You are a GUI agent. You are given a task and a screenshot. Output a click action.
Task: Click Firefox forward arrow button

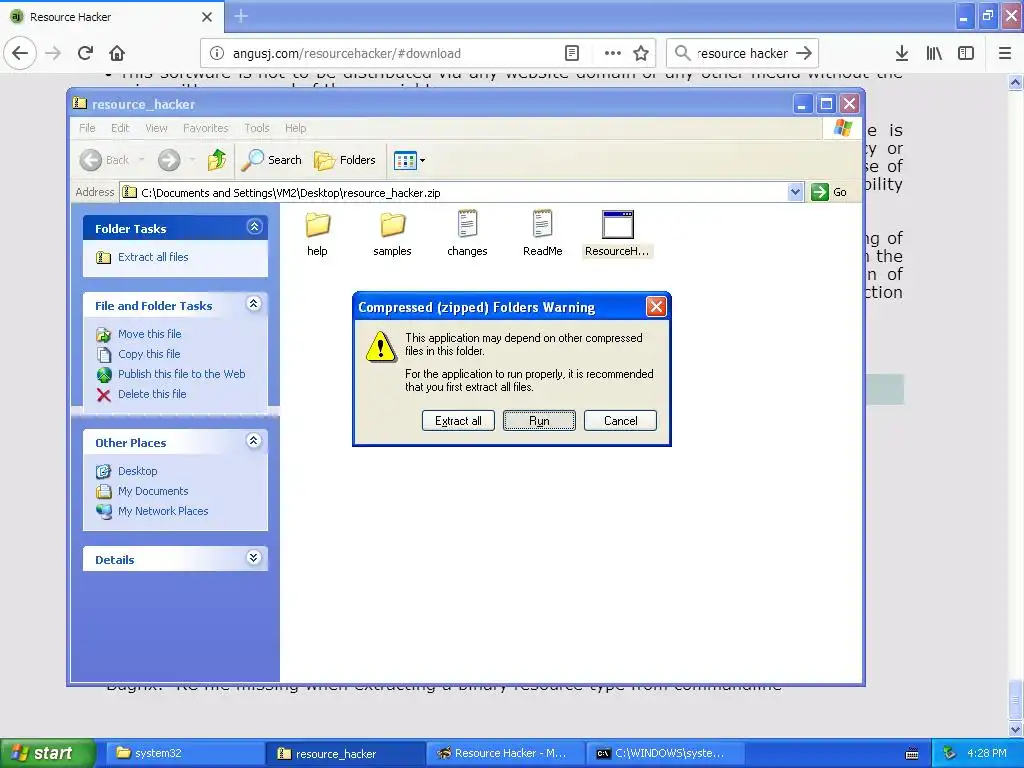(53, 53)
